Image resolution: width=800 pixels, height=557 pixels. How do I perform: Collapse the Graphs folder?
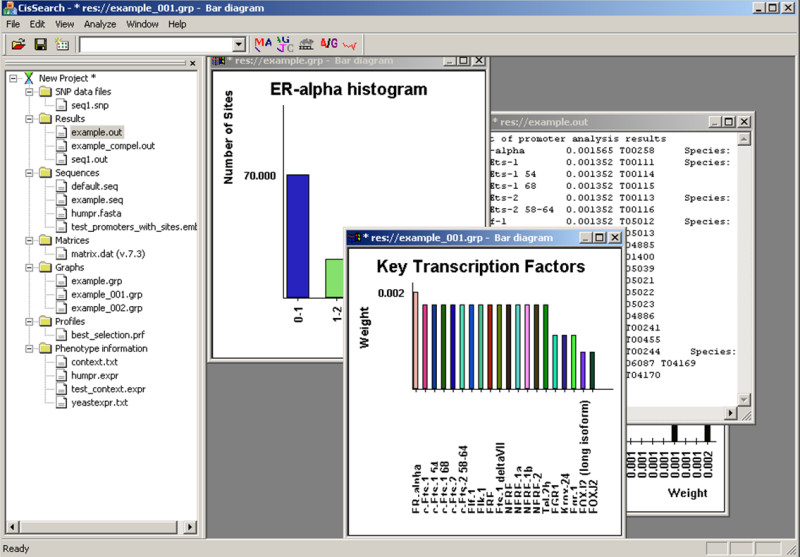30,267
